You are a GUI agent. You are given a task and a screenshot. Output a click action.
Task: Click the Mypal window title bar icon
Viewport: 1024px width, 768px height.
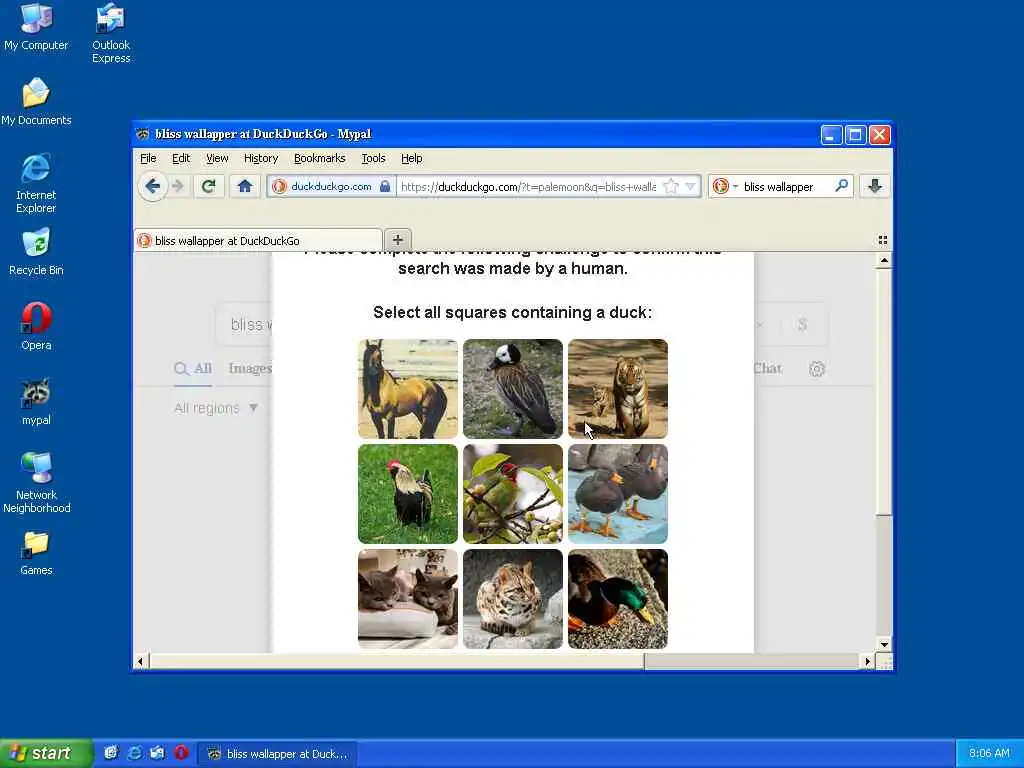coord(143,134)
